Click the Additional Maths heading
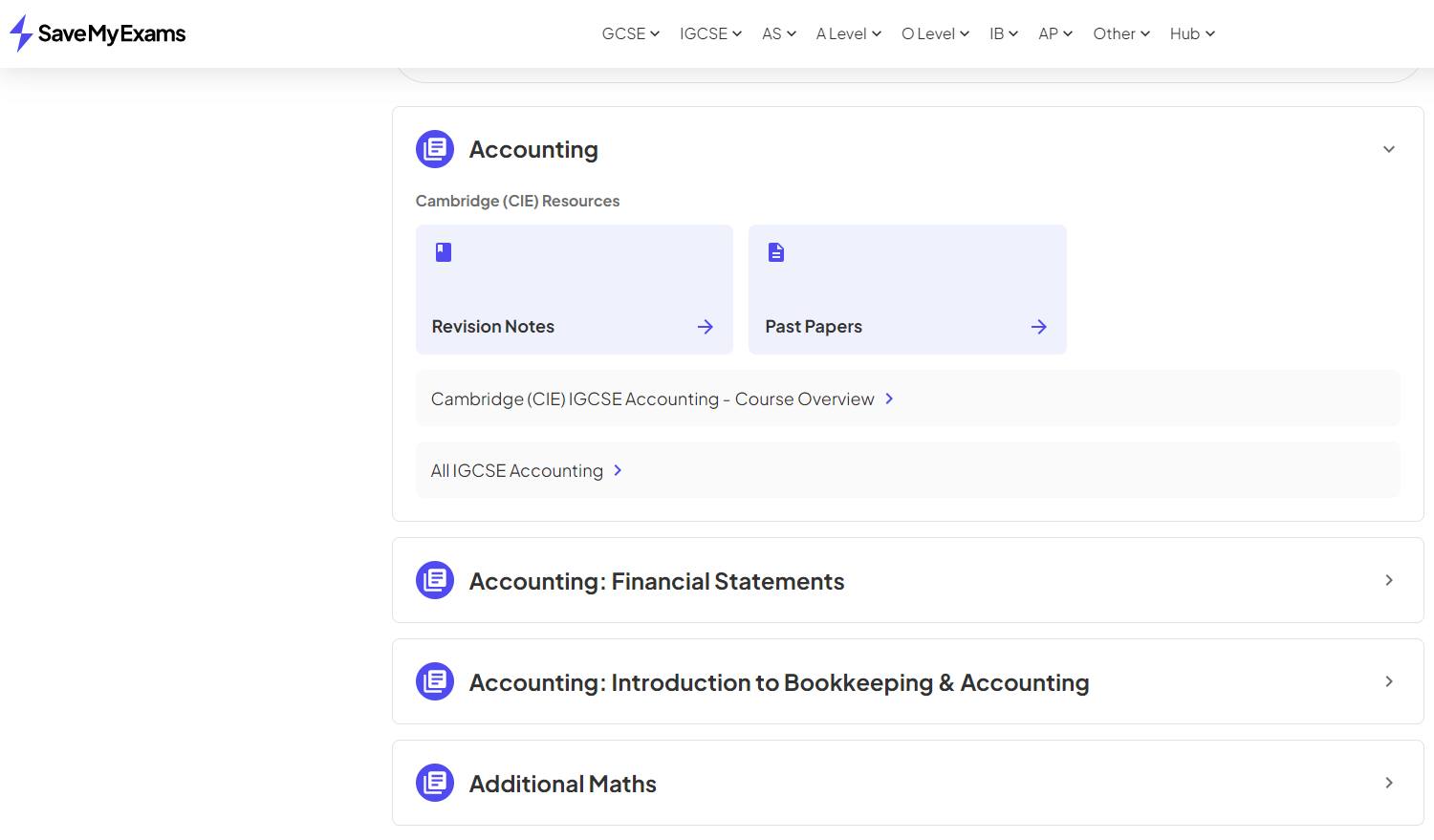Viewport: 1434px width, 840px height. pyautogui.click(x=563, y=784)
